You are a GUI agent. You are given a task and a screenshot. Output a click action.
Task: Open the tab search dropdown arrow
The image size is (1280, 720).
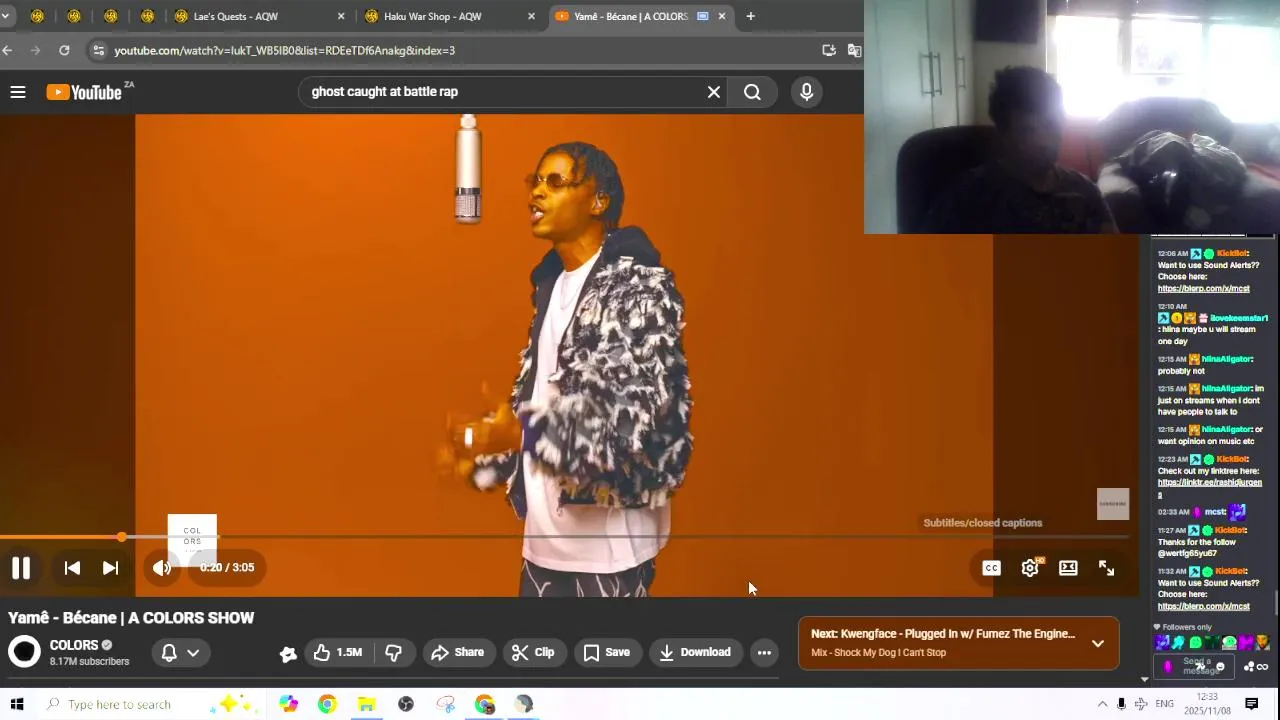pos(5,16)
